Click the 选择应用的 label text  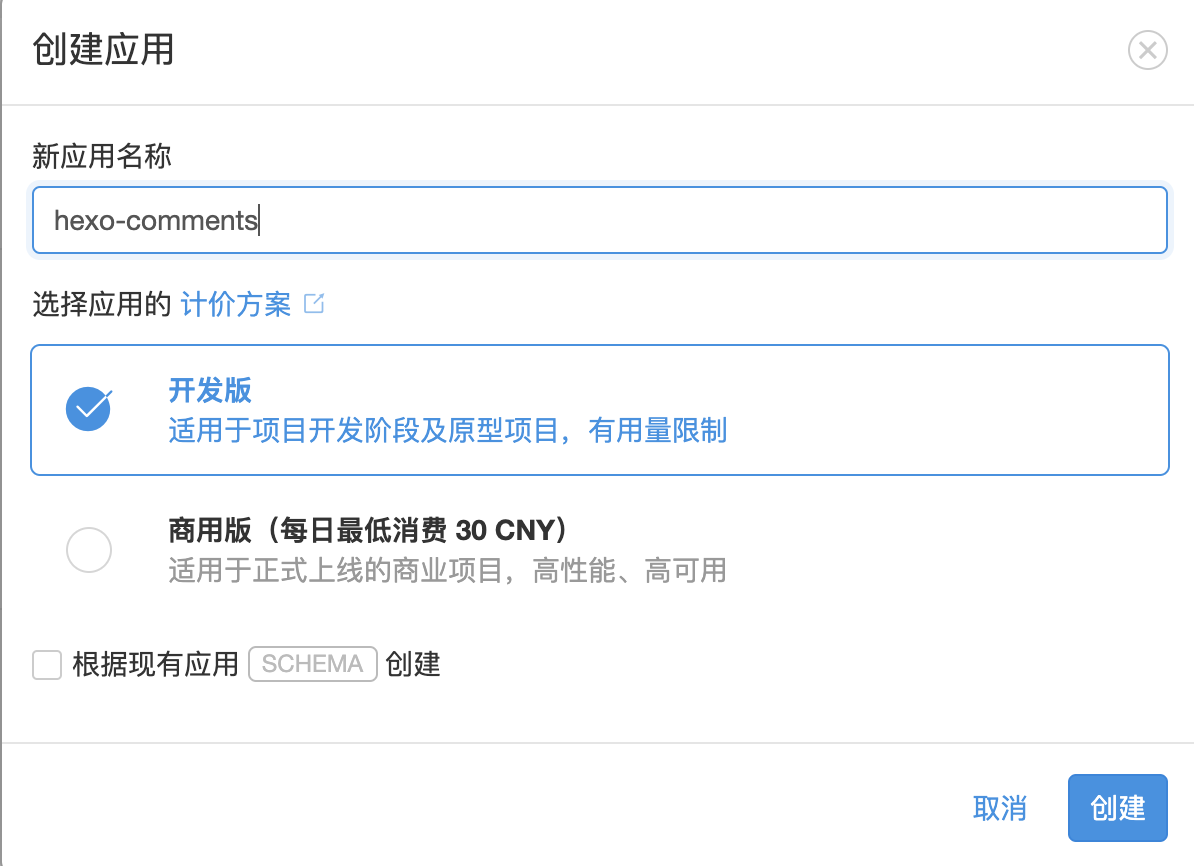[101, 304]
